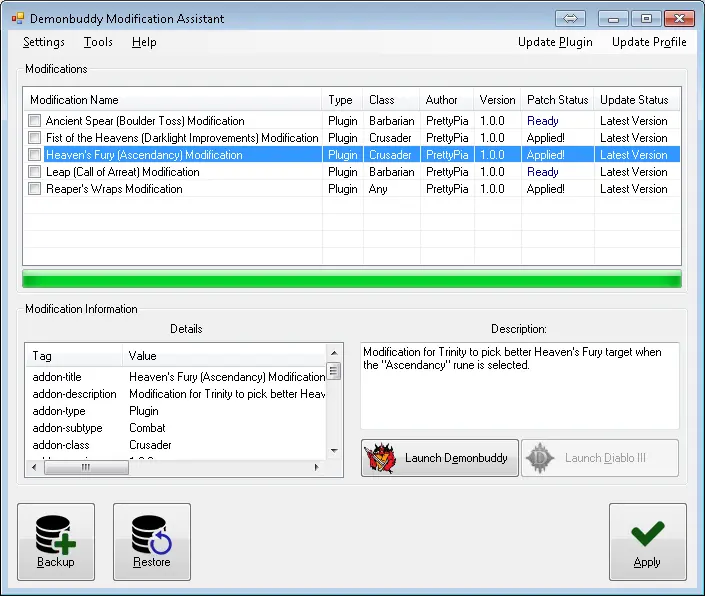Click the green progress bar
This screenshot has width=705, height=596.
pyautogui.click(x=352, y=279)
